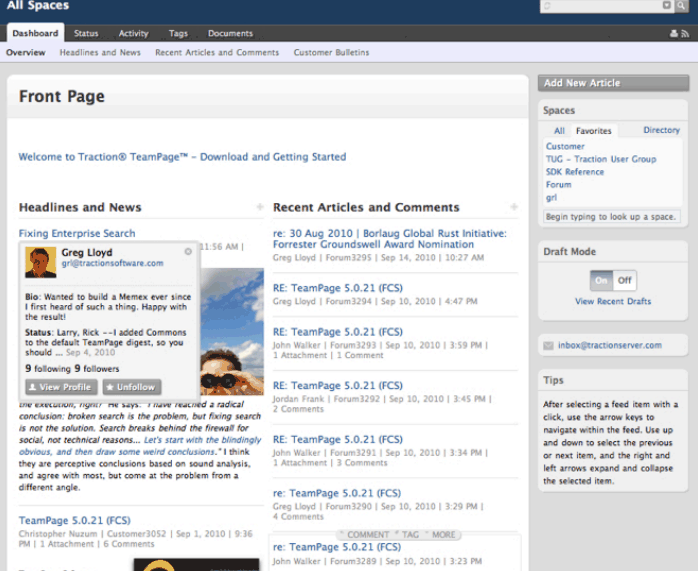Screen dimensions: 698x571
Task: Click the View Profile button
Action: 61,387
